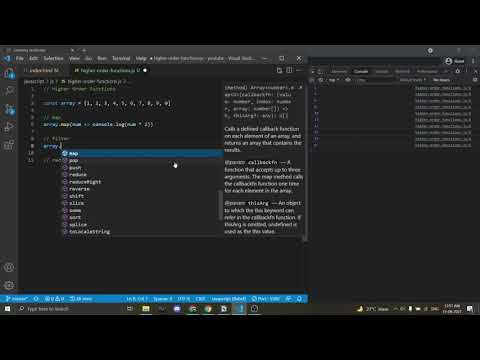480x360 pixels.
Task: Open the Action Center notification icon
Action: [470, 309]
